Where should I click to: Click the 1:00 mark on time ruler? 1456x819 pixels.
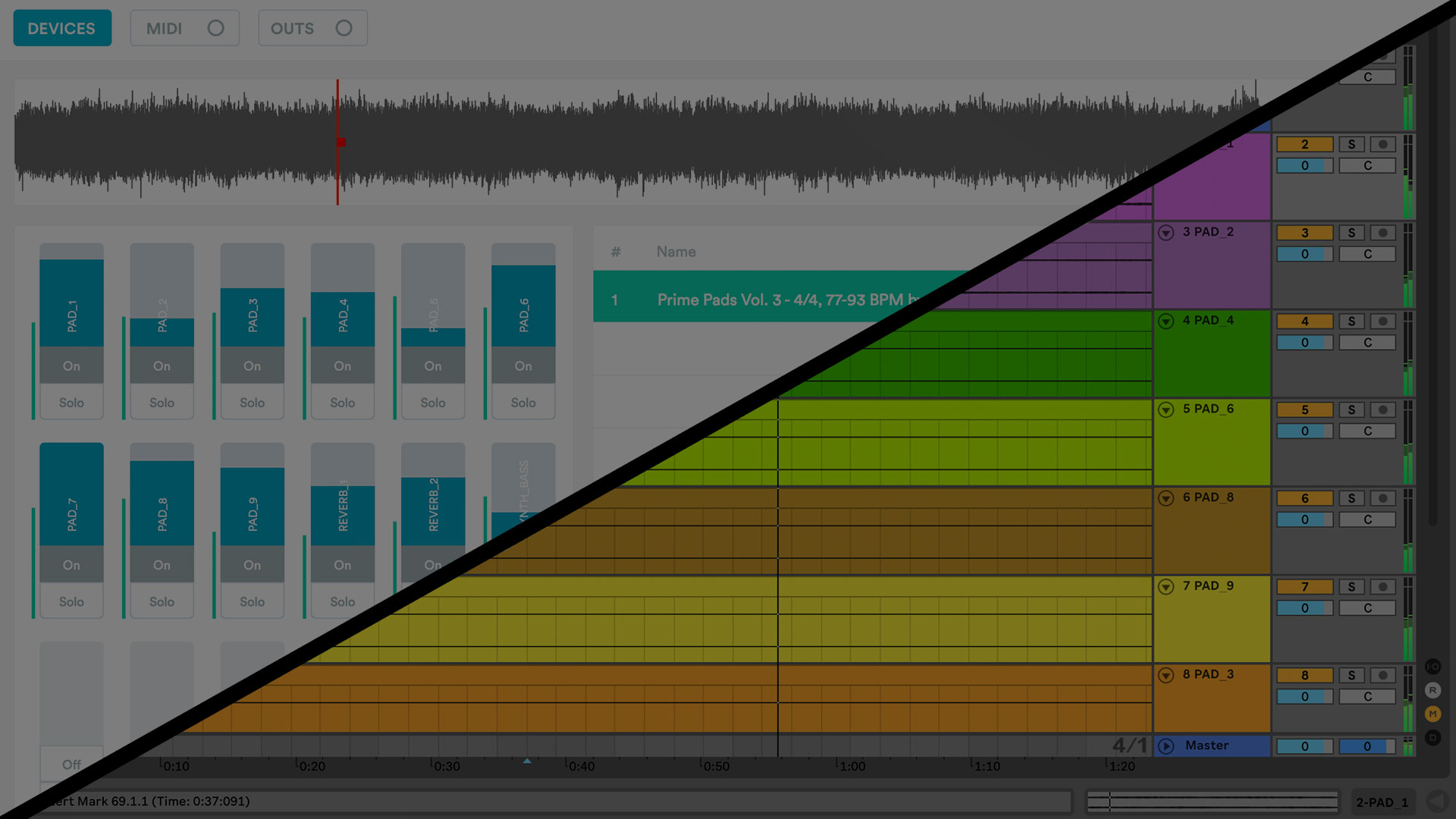tap(852, 766)
